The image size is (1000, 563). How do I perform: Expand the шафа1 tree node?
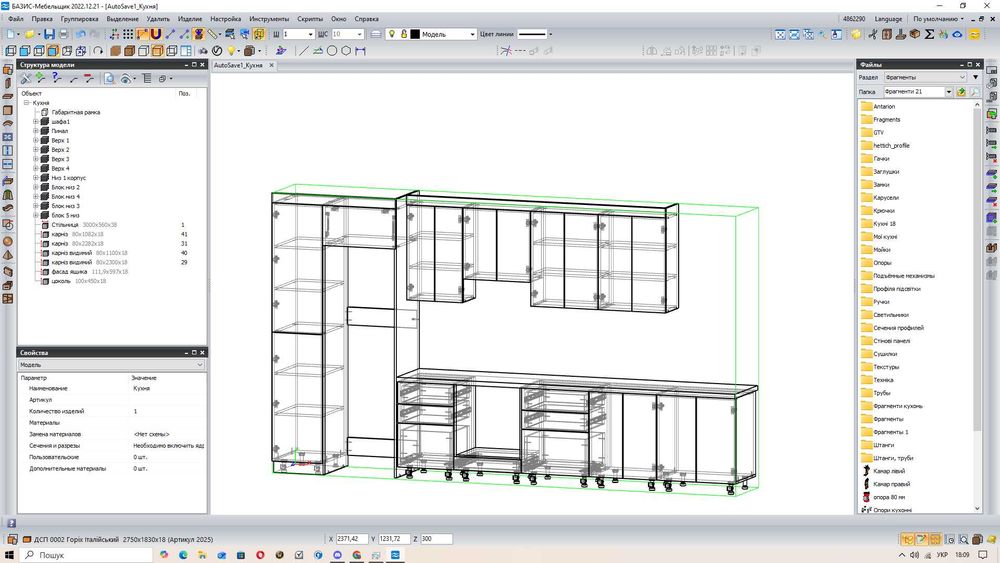[36, 121]
